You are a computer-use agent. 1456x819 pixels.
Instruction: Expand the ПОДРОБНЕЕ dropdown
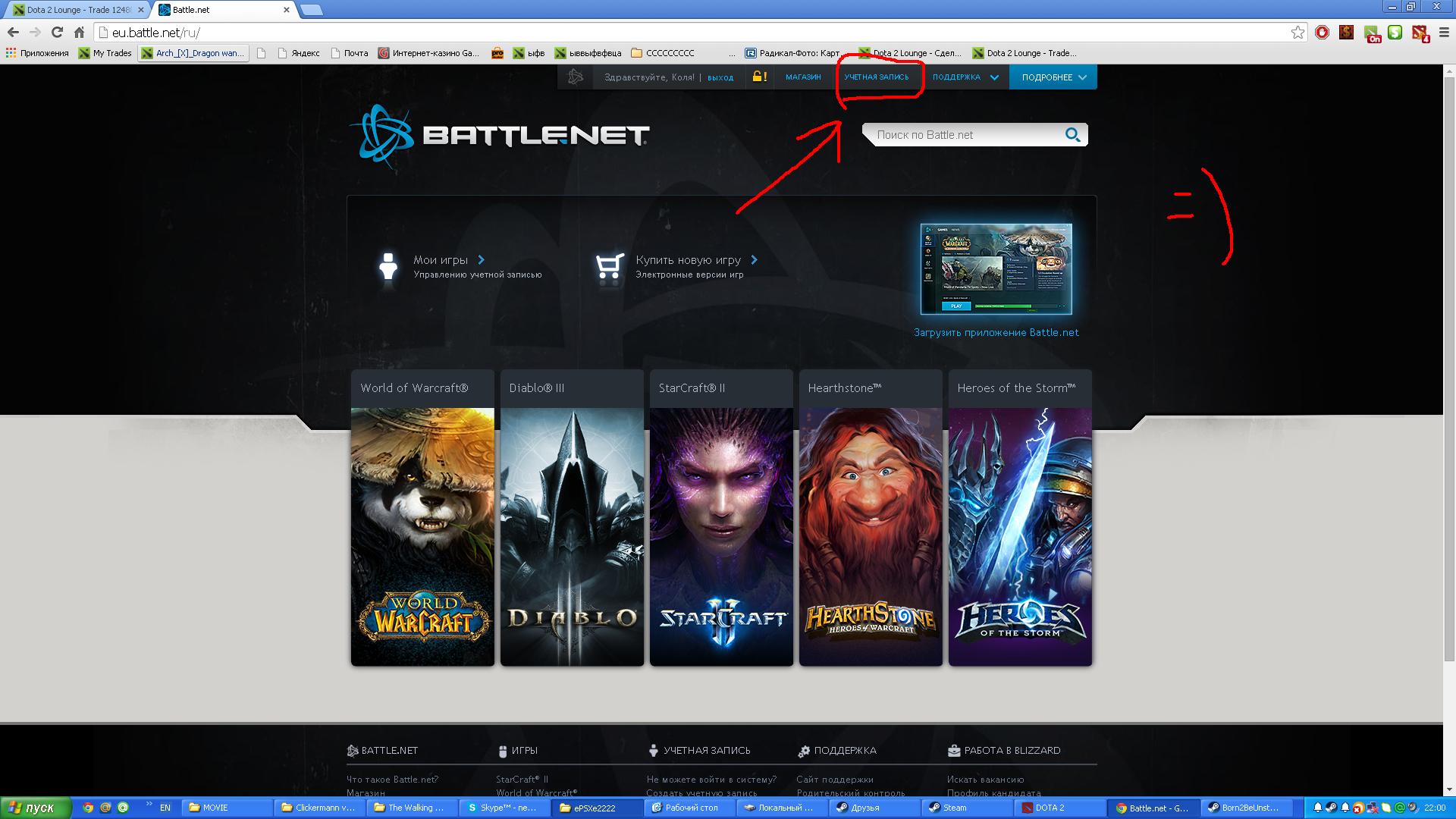click(x=1053, y=77)
